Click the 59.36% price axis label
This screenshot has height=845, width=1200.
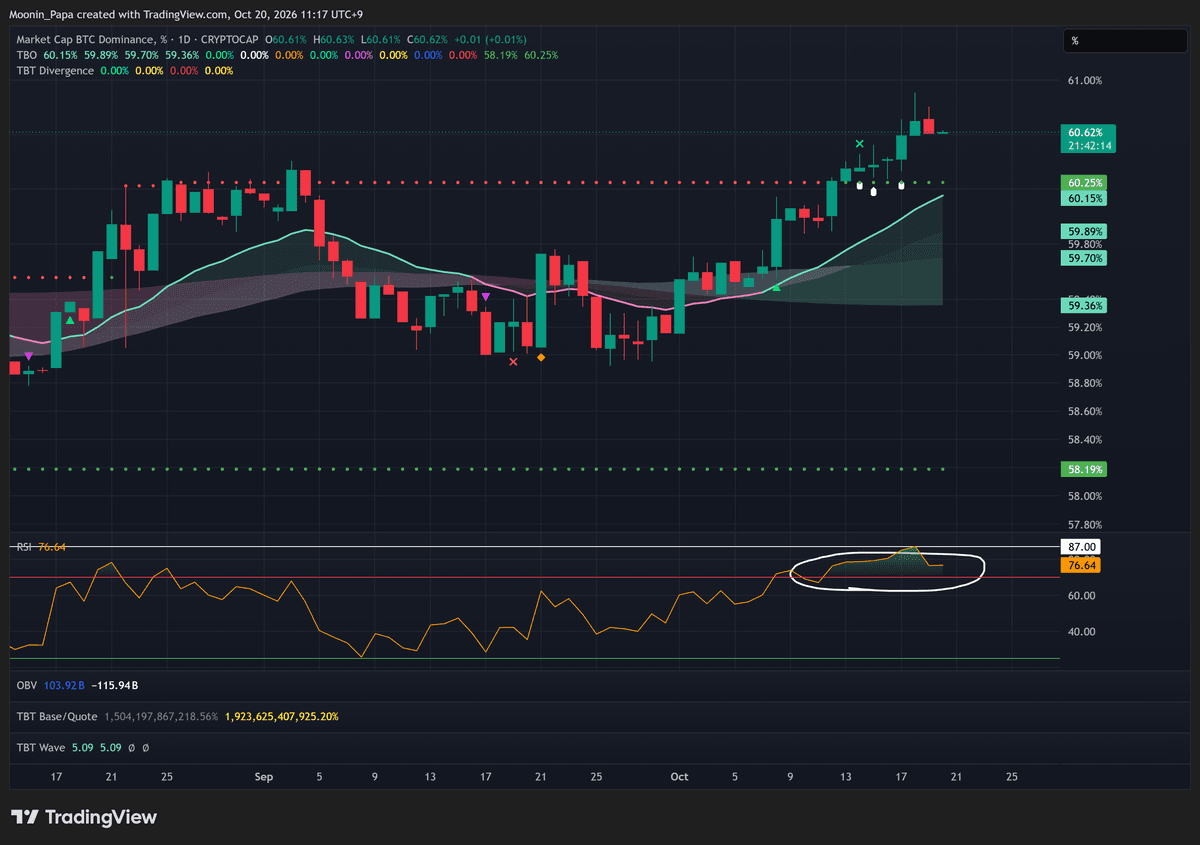click(1085, 305)
